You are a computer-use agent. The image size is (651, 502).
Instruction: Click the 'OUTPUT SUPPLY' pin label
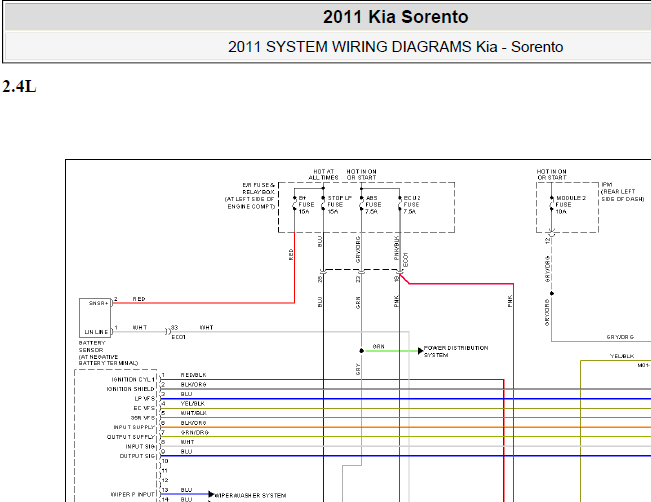(130, 437)
